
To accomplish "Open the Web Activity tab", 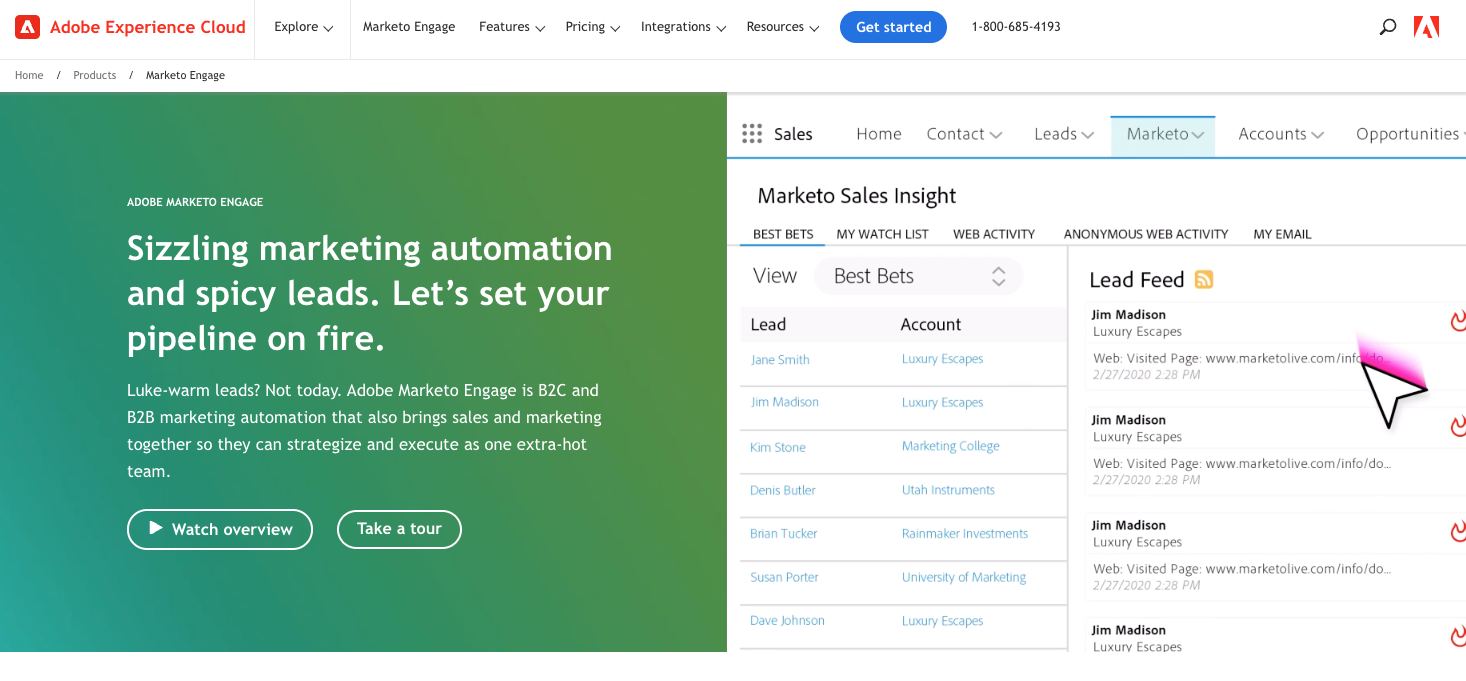I will [994, 234].
